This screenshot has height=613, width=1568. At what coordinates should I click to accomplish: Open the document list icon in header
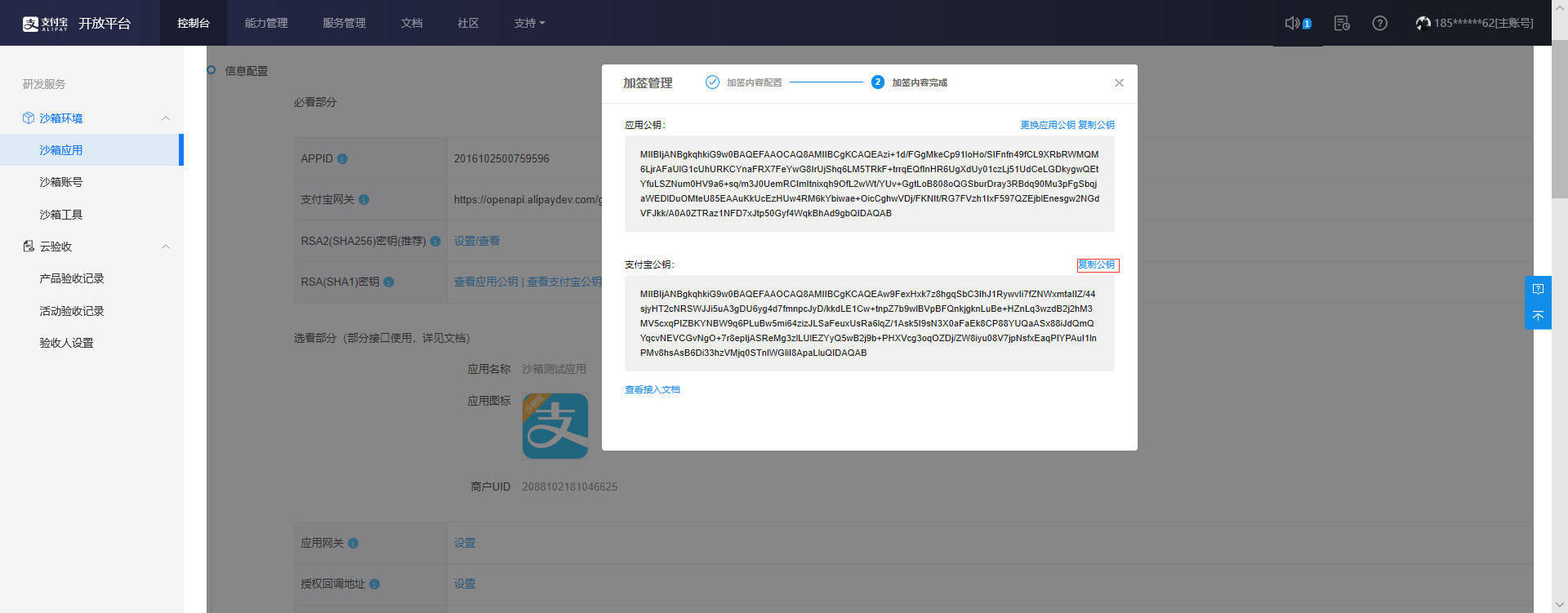point(1342,23)
